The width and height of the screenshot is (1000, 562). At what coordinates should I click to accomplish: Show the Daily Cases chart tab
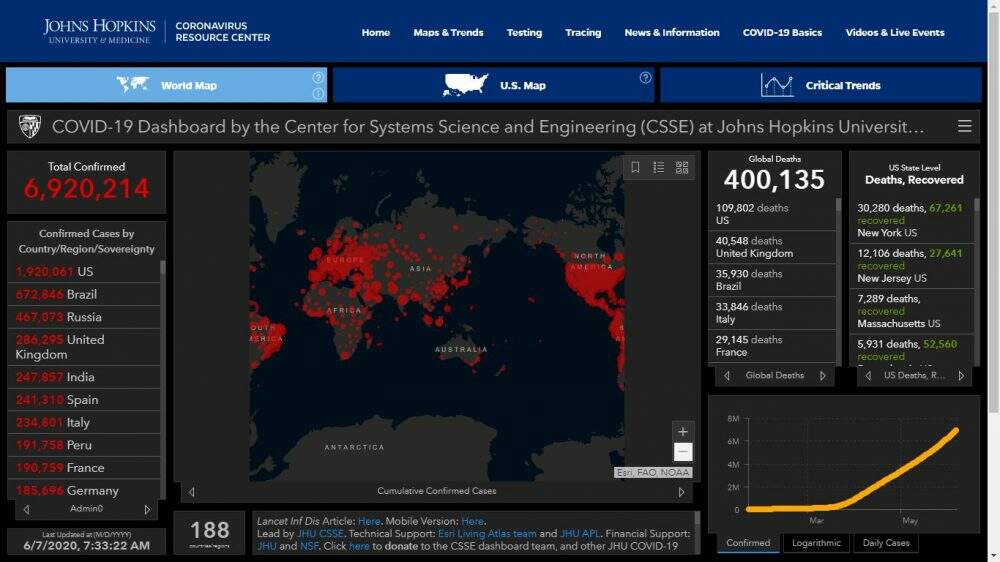tap(885, 543)
